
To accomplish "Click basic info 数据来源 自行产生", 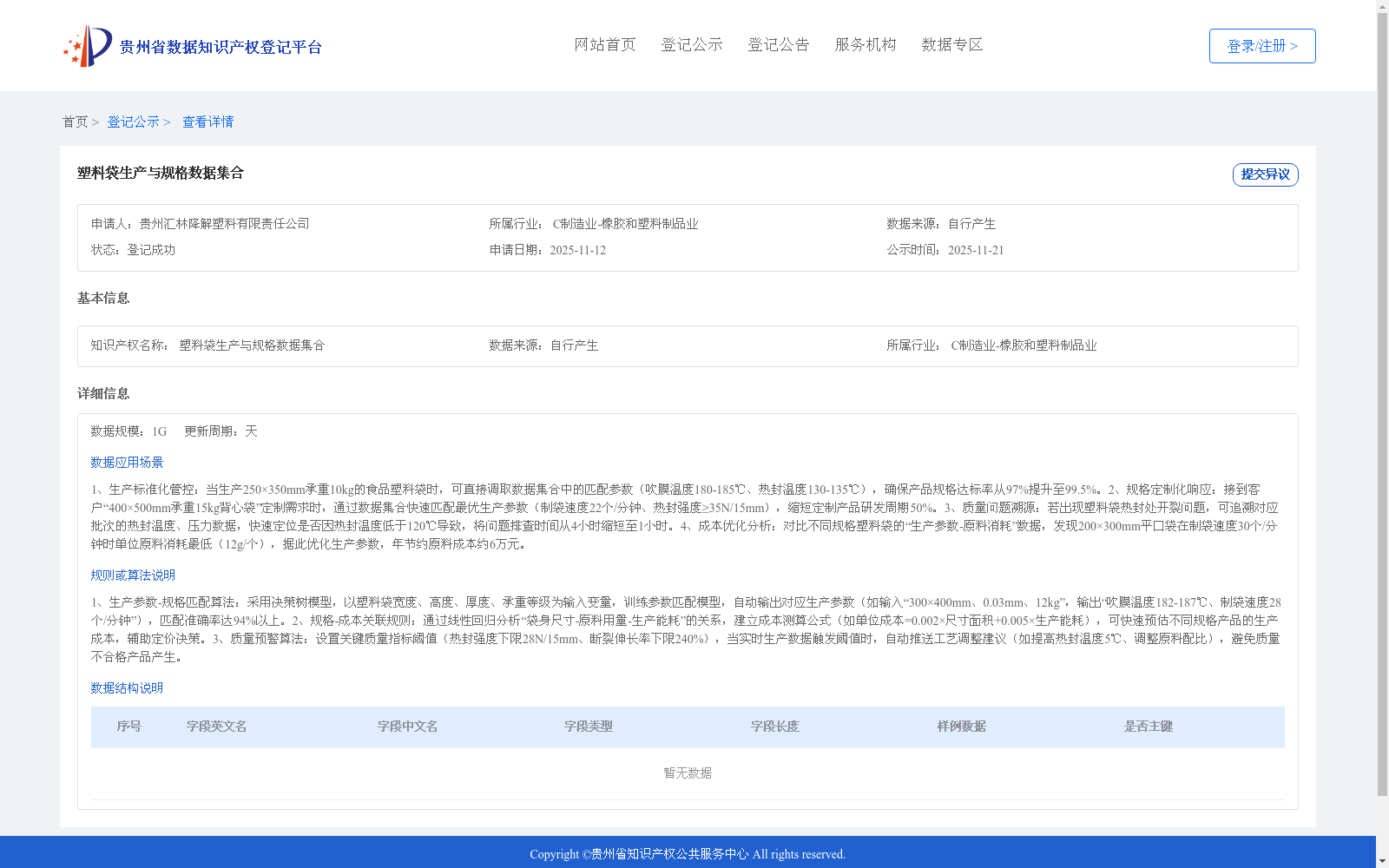I will (575, 345).
